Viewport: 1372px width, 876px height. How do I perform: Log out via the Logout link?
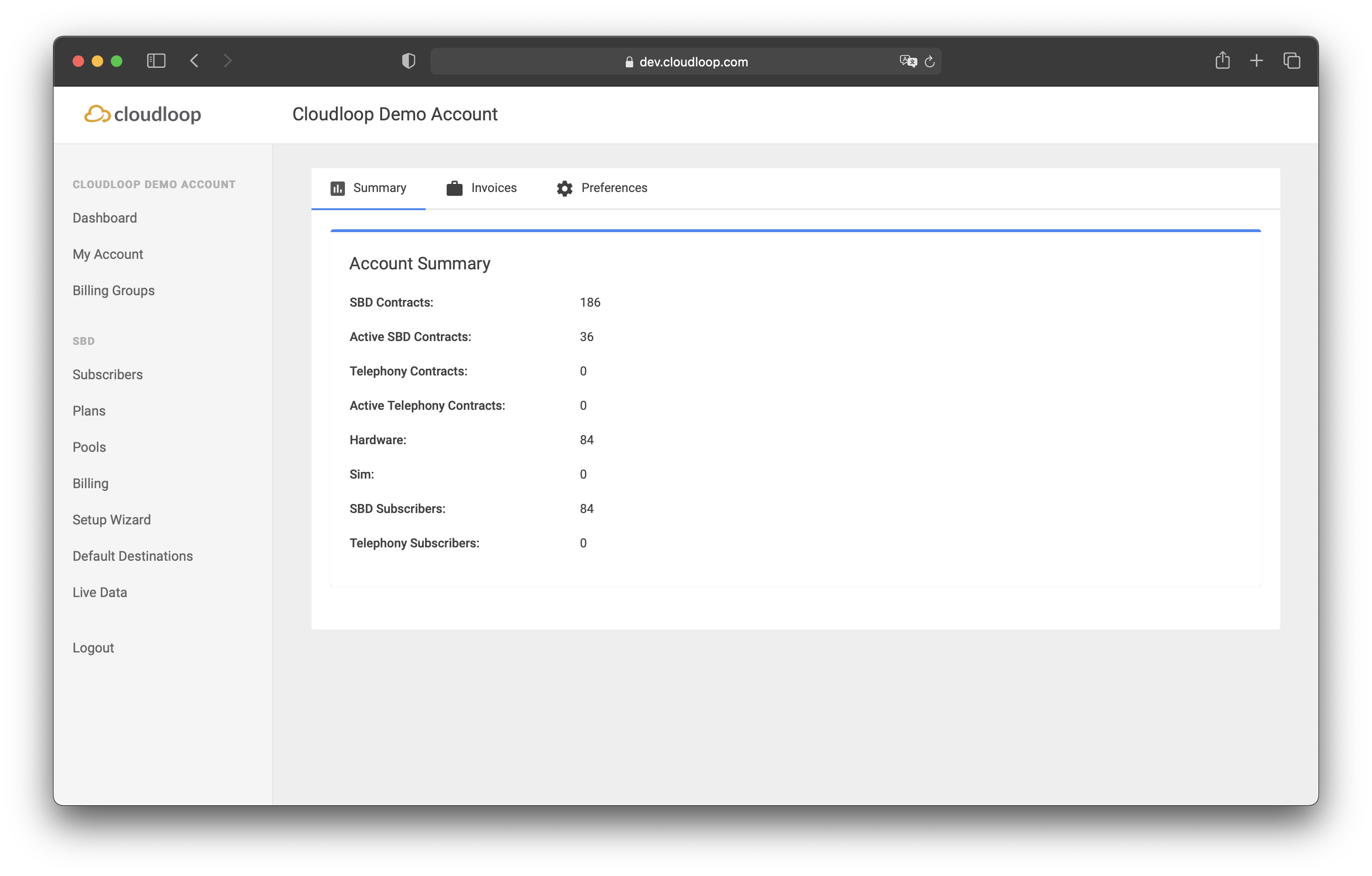click(x=94, y=648)
